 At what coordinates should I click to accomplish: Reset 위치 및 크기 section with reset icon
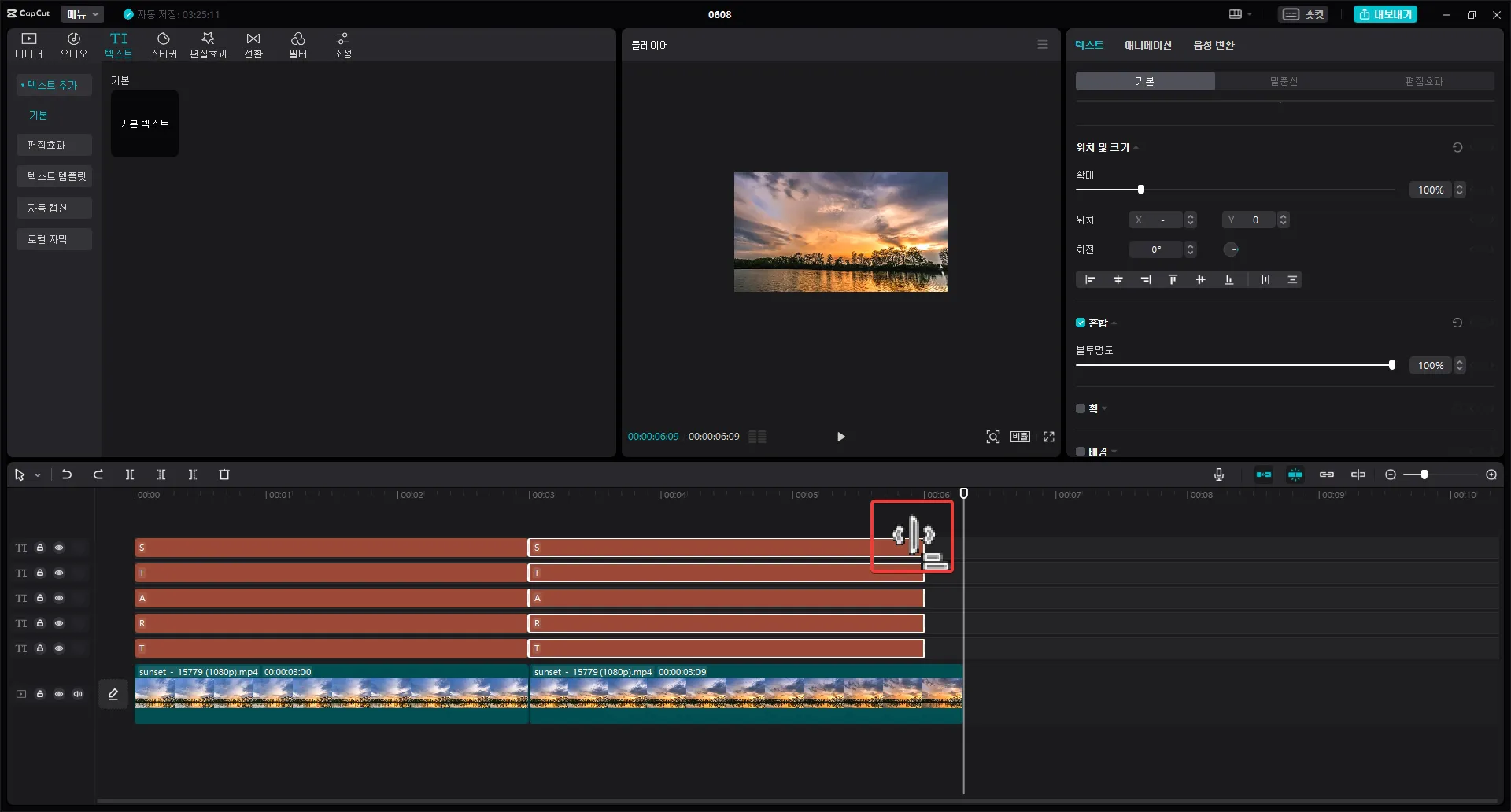coord(1457,147)
